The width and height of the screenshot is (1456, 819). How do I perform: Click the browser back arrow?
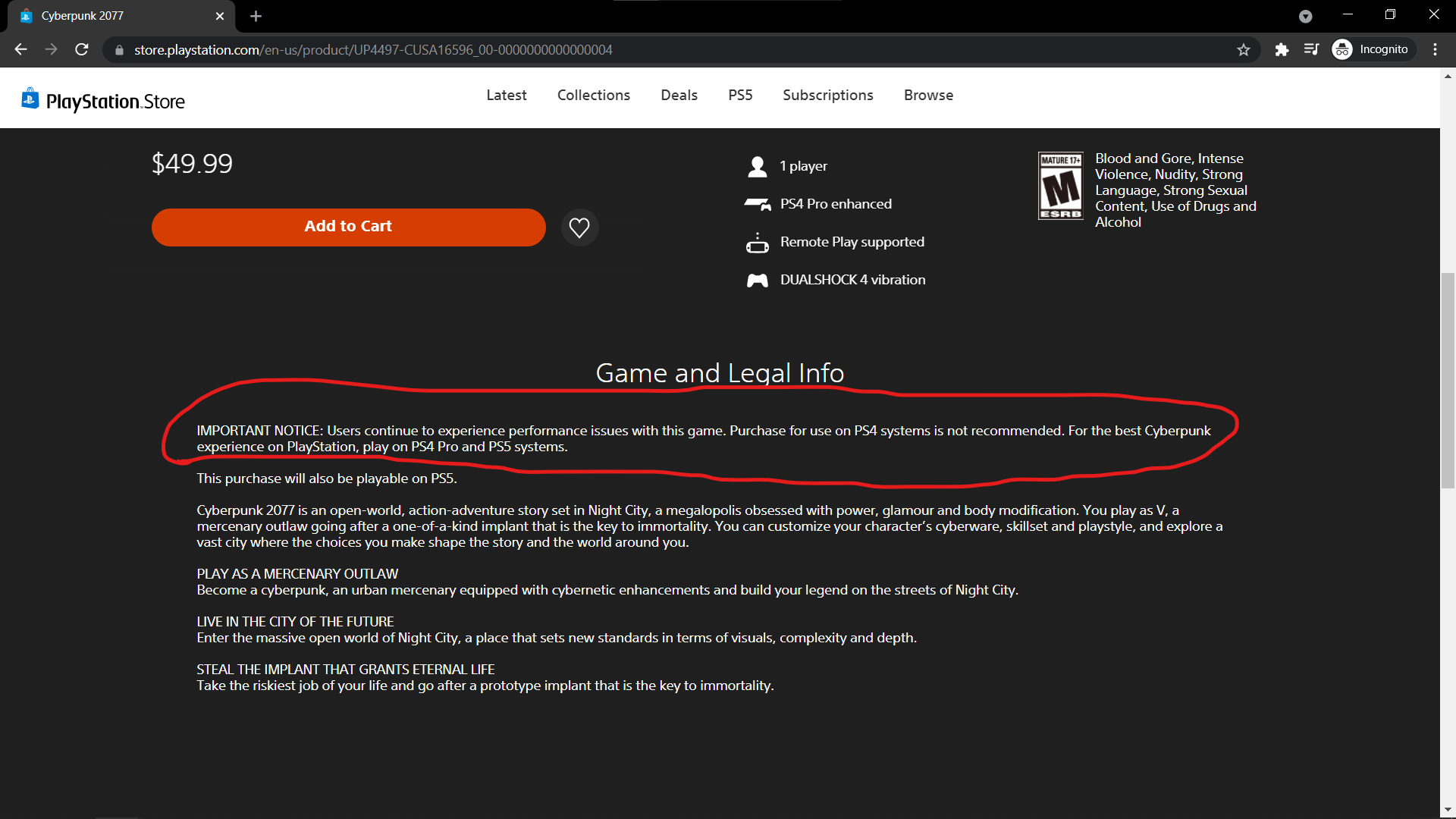coord(20,49)
